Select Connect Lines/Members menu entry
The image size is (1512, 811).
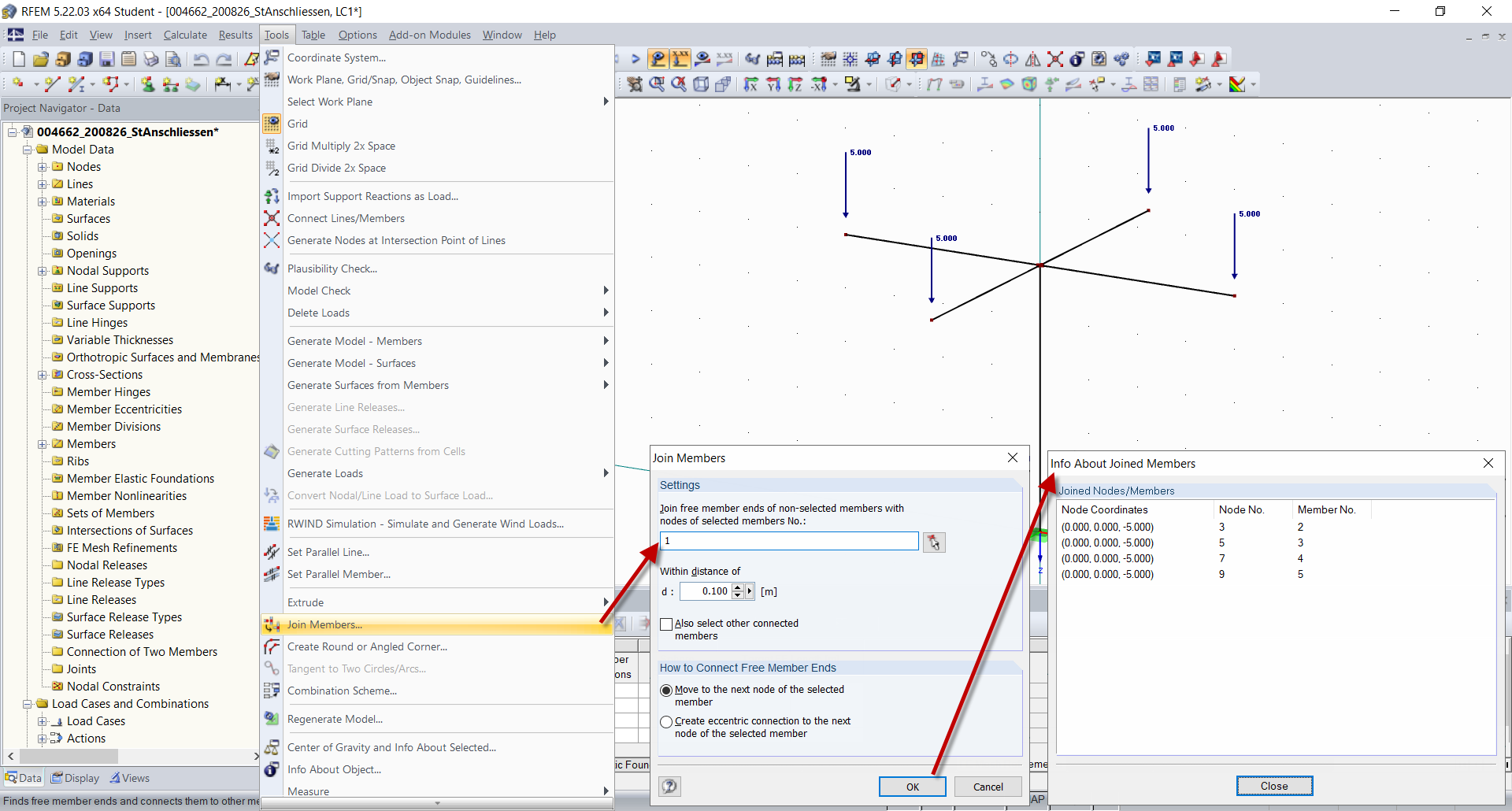pos(437,218)
